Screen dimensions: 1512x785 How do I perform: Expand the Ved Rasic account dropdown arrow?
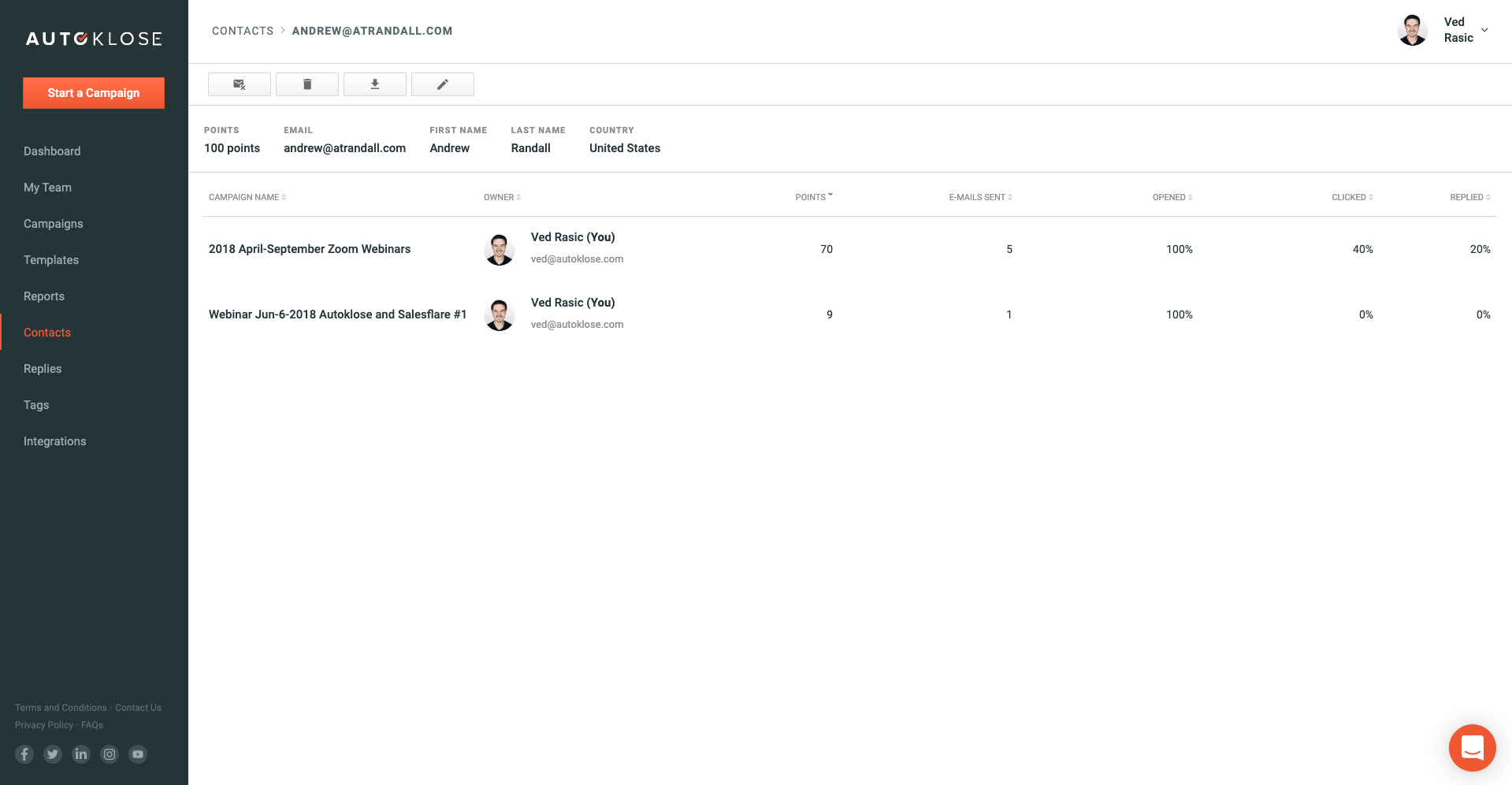(x=1484, y=30)
